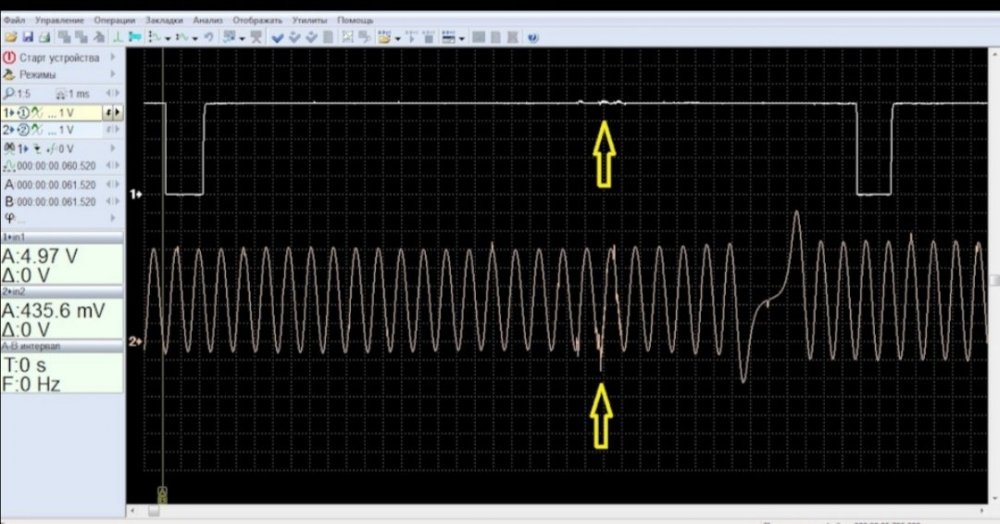1000x524 pixels.
Task: Click time base stepper arrows next to 1 ms
Action: coord(112,94)
